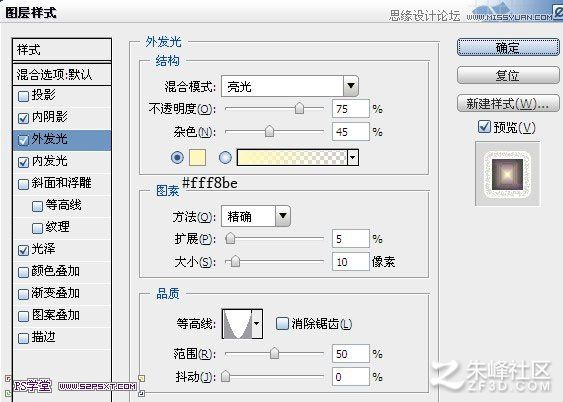563x402 pixels.
Task: Click the style preview thumbnail
Action: tap(507, 174)
